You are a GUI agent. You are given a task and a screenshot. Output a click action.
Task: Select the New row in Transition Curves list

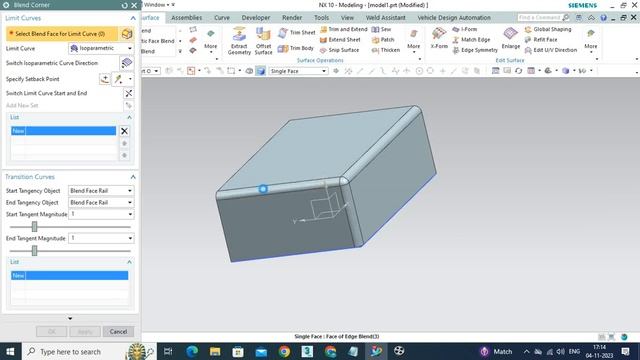(x=69, y=276)
